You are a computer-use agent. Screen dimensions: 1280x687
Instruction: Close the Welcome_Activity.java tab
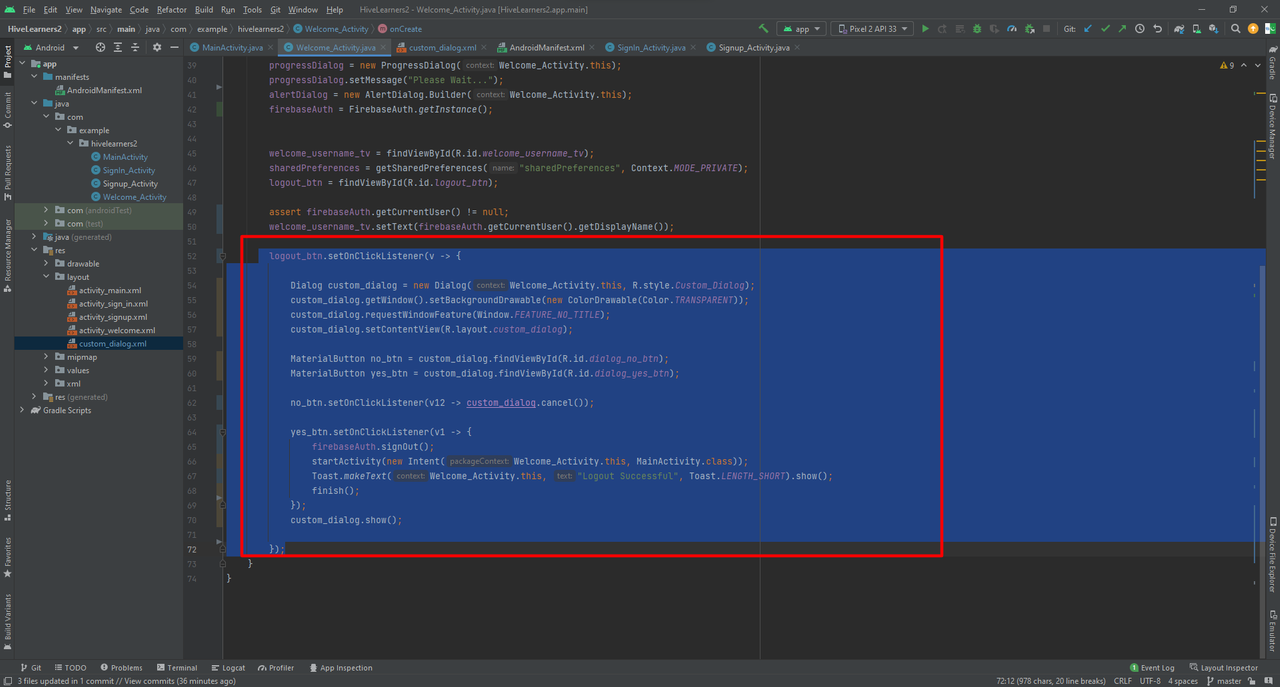(385, 47)
